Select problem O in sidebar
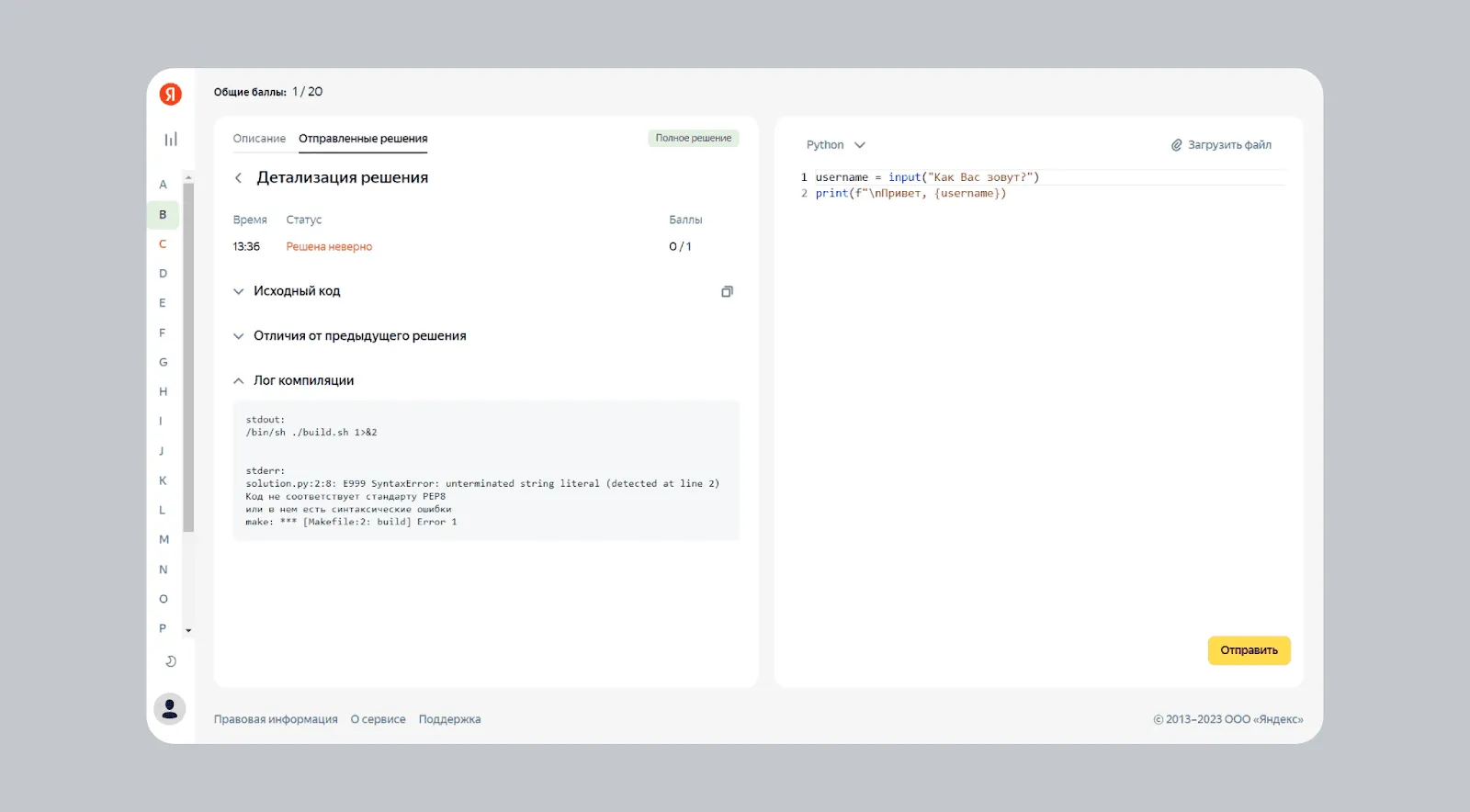This screenshot has height=812, width=1470. click(x=164, y=599)
